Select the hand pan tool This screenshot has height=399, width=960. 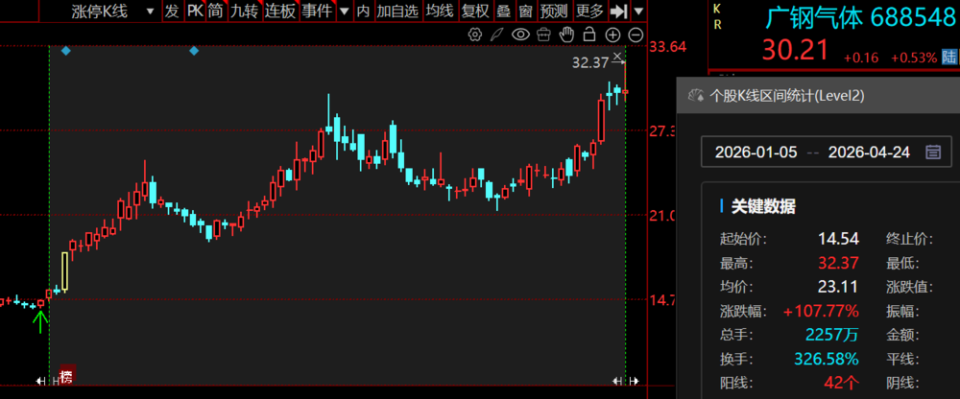click(568, 34)
